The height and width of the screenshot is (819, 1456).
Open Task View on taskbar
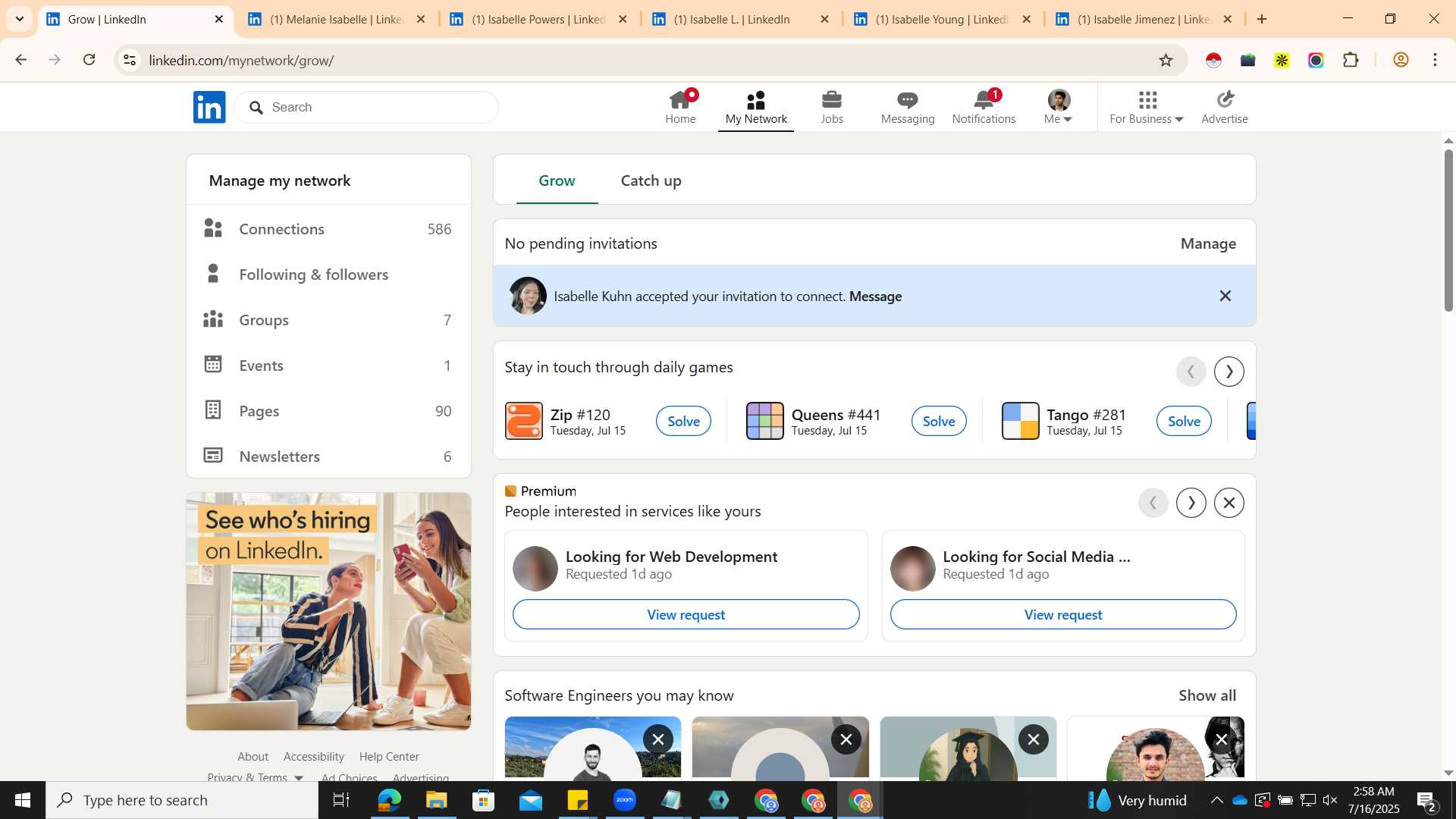(x=341, y=800)
